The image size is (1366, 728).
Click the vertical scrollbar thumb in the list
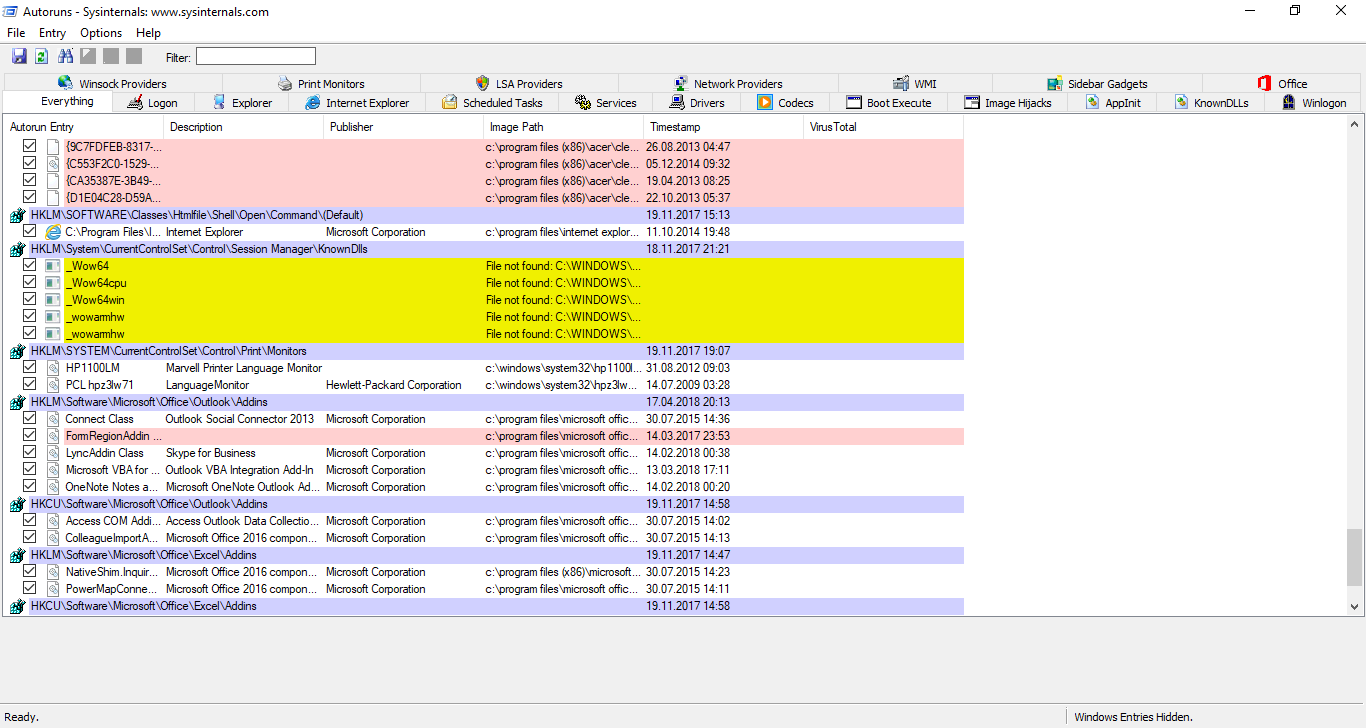tap(1355, 557)
